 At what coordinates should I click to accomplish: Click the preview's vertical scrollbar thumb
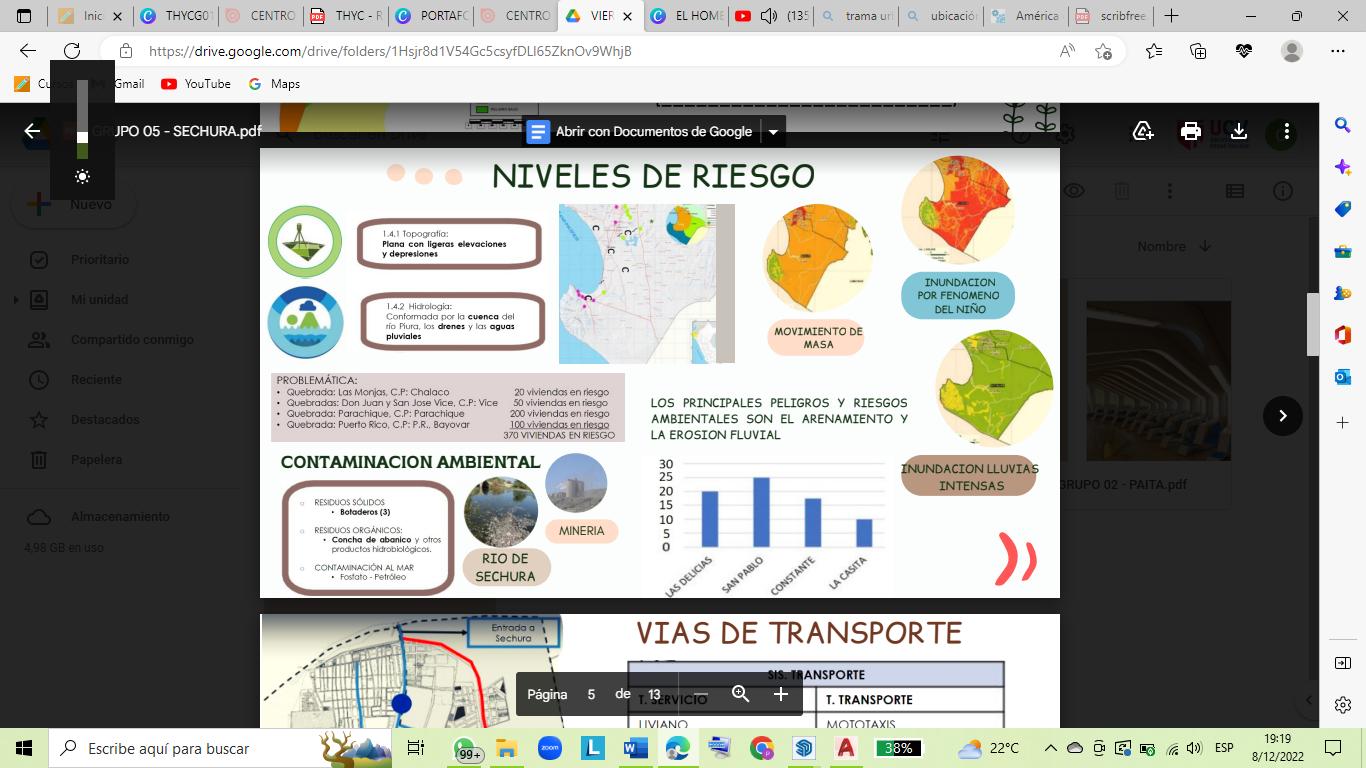pyautogui.click(x=1313, y=325)
